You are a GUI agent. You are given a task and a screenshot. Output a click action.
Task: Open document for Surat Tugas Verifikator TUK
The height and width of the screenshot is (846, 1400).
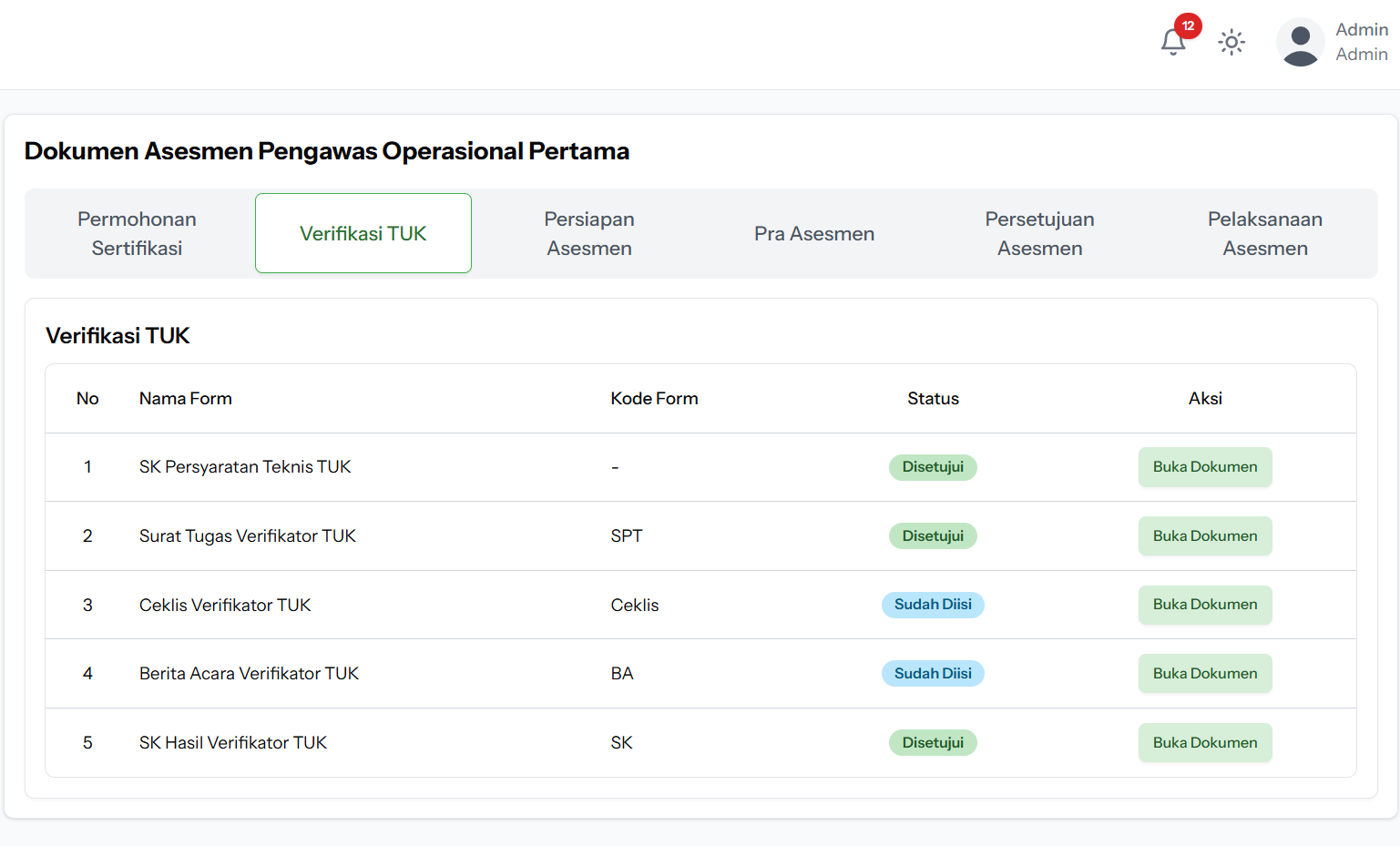pos(1205,536)
